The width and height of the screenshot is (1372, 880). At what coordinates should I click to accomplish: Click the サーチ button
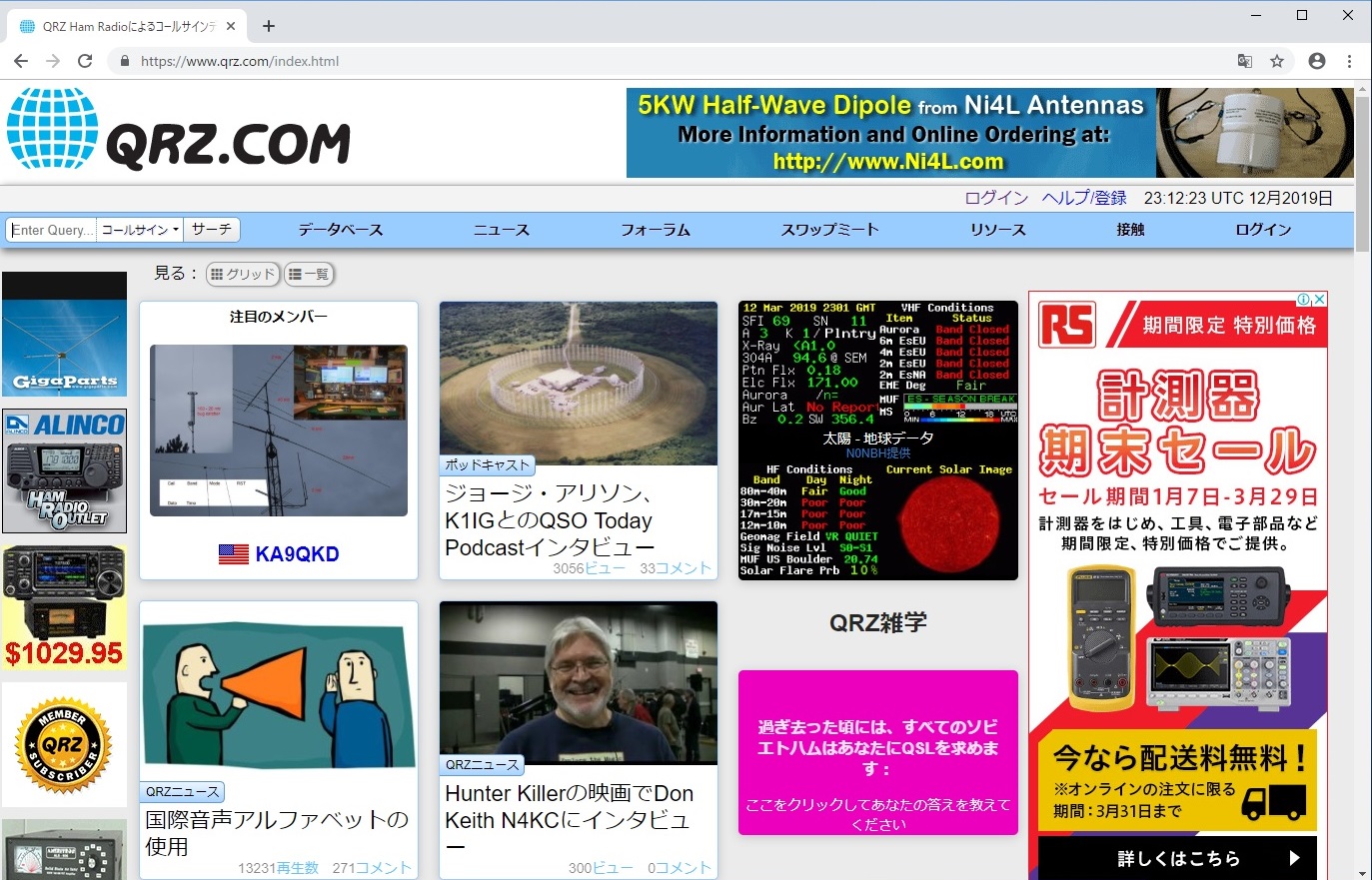[212, 230]
